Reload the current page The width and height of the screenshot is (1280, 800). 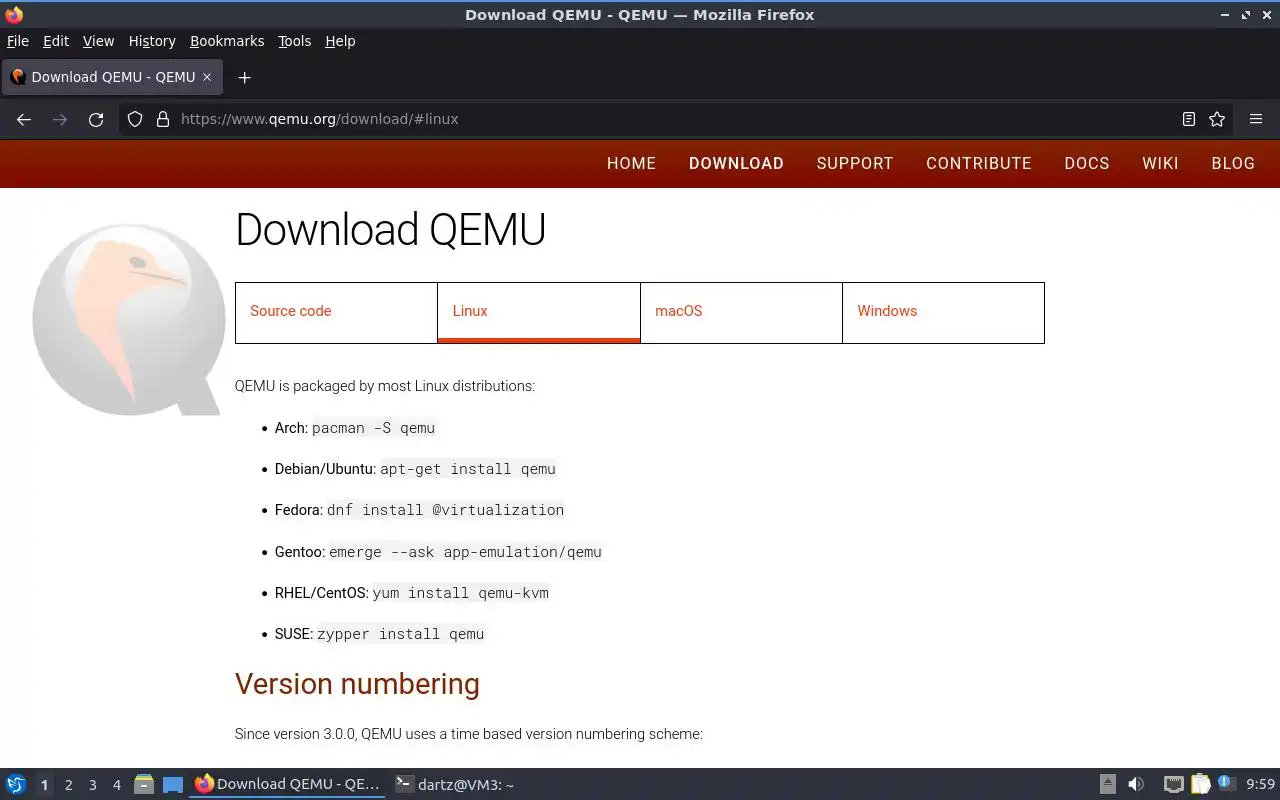point(96,119)
